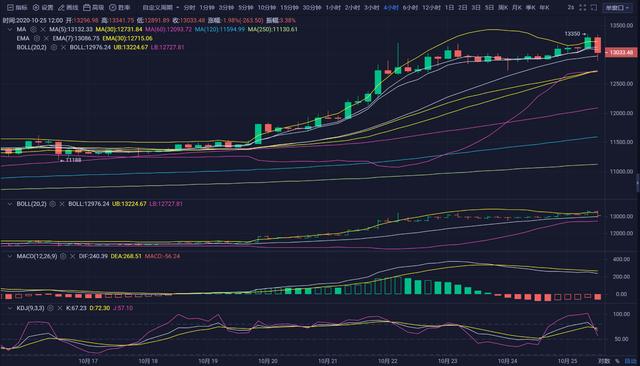This screenshot has height=366, width=640.
Task: Remove the MA indicator
Action: (42, 29)
